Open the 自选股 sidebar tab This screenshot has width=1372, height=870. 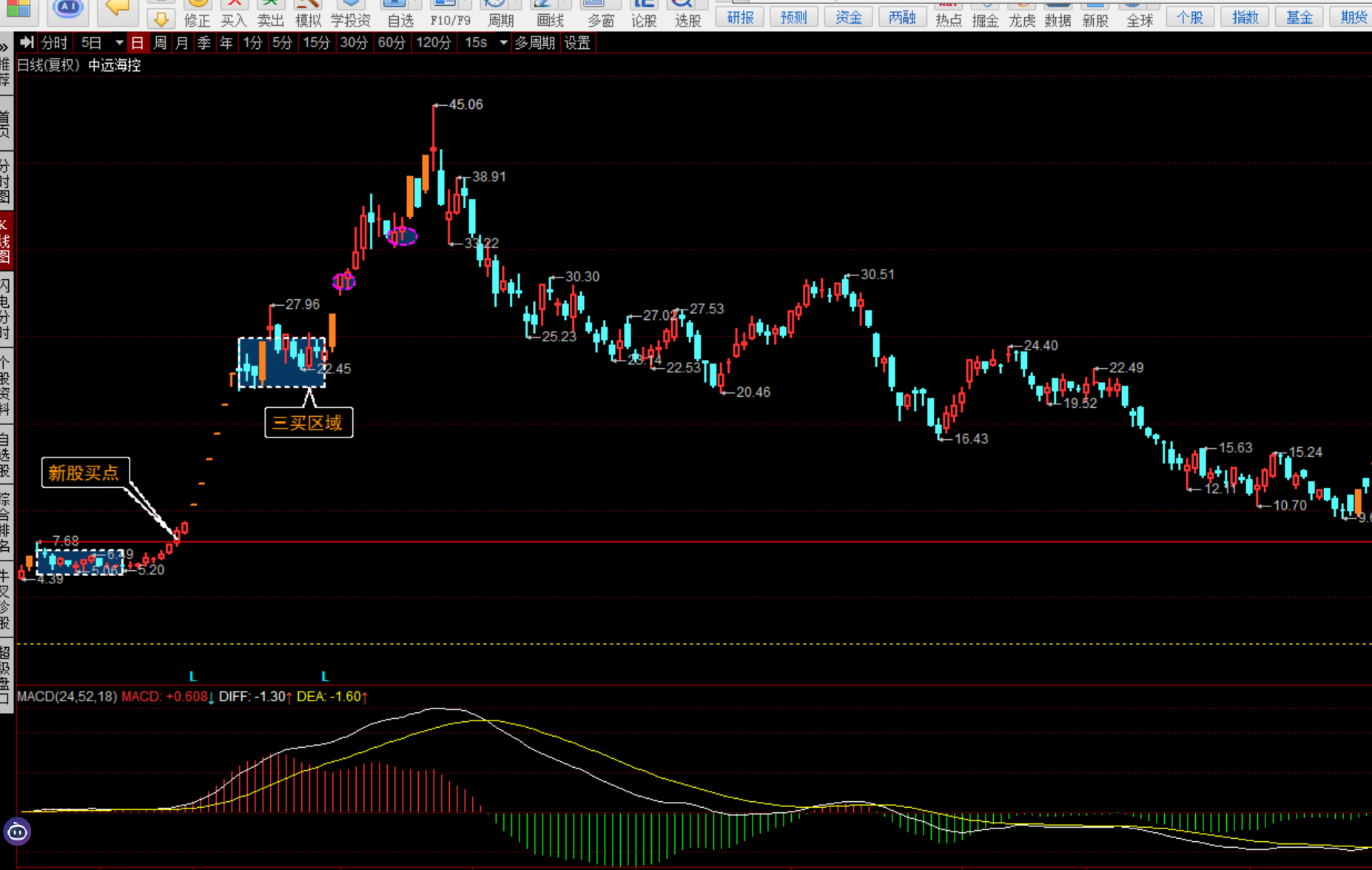tap(6, 454)
